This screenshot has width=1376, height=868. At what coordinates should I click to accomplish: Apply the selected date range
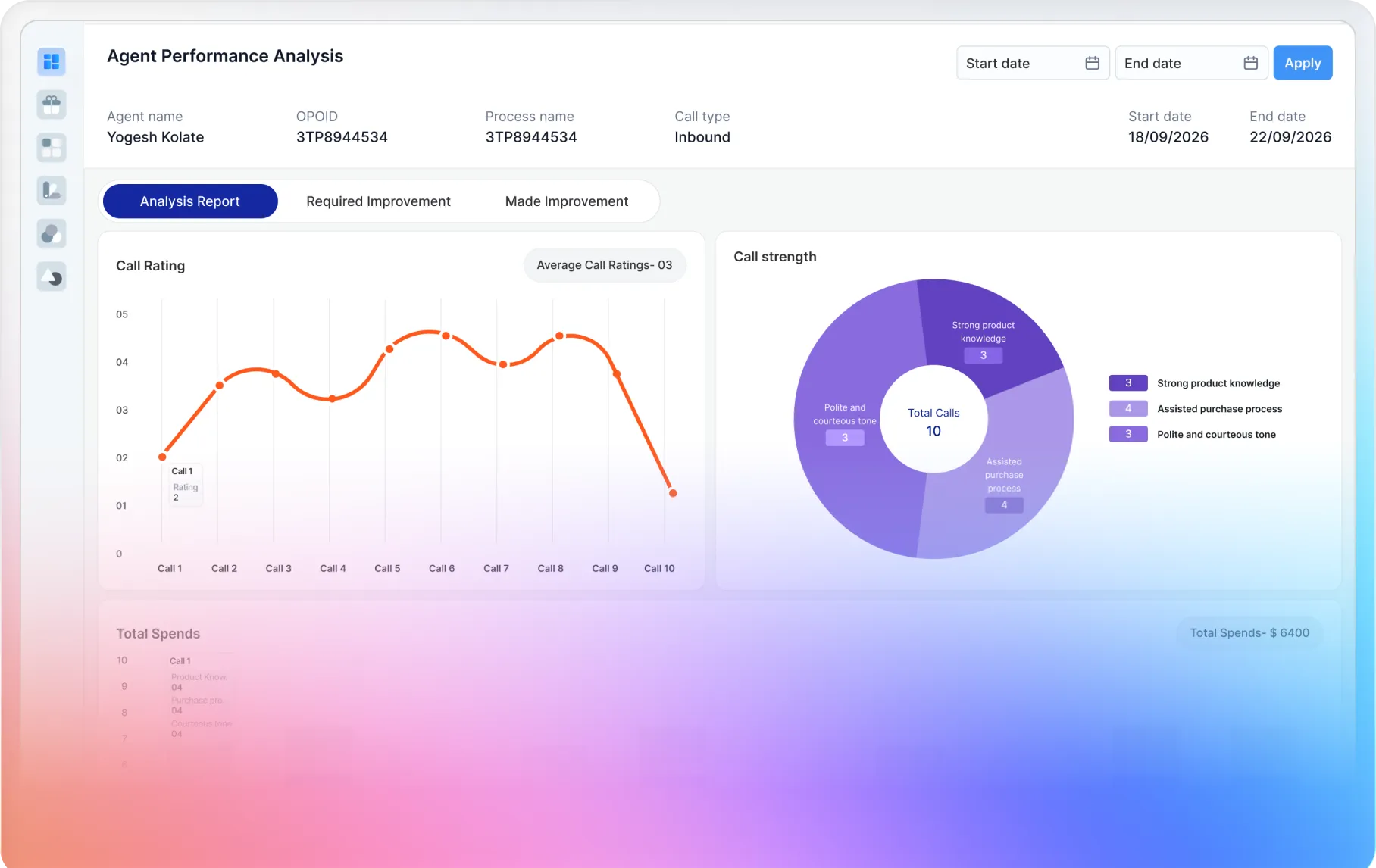(x=1303, y=63)
